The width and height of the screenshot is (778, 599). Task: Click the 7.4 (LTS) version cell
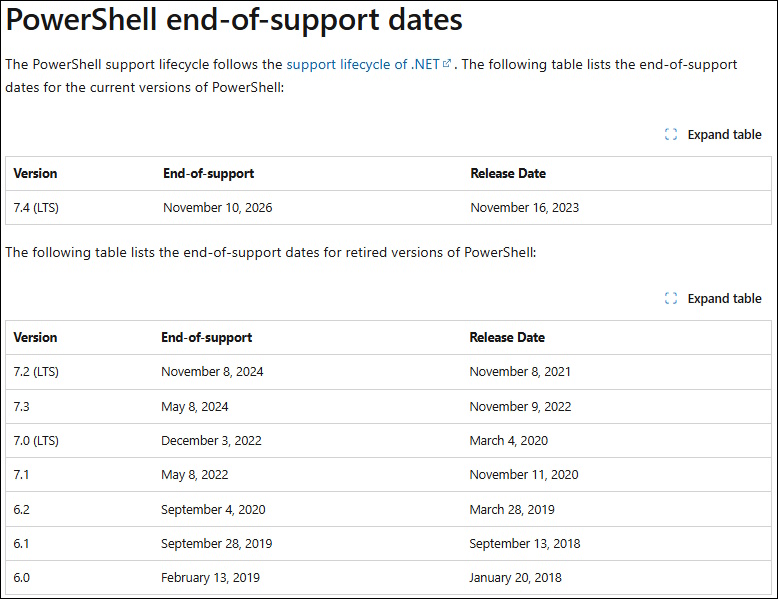[36, 207]
